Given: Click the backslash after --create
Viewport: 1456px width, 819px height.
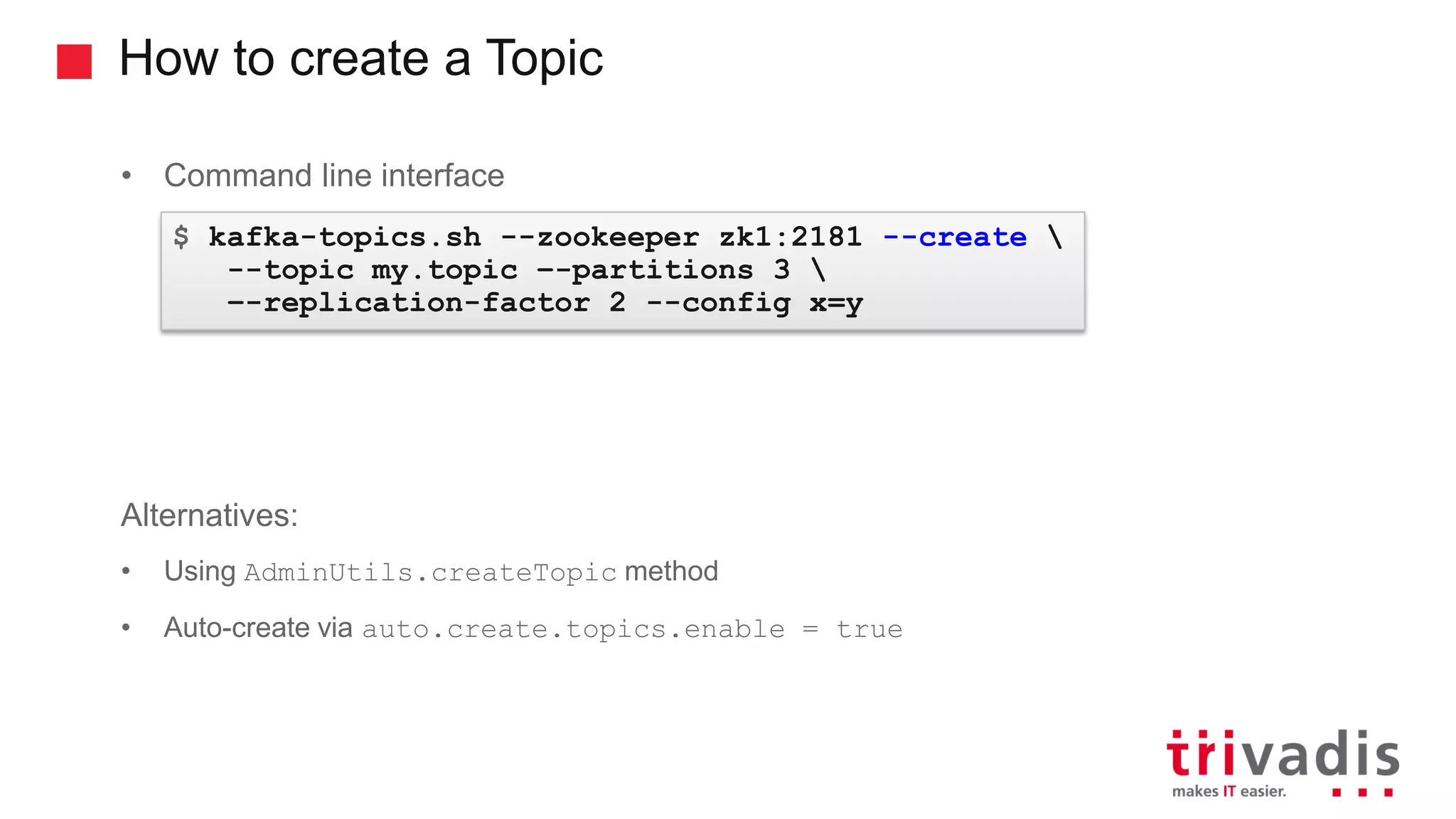Looking at the screenshot, I should (x=1055, y=237).
